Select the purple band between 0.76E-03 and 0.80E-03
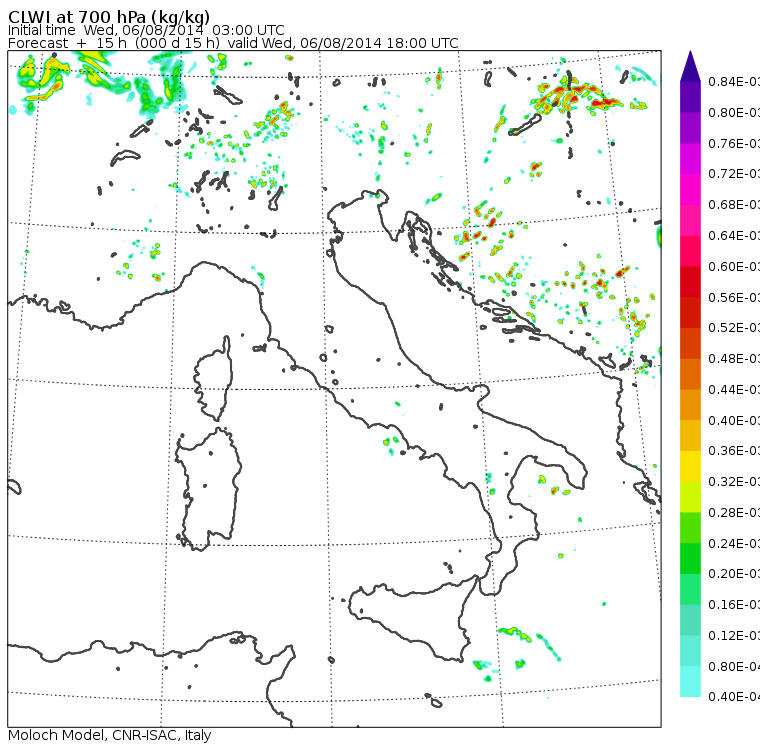Image resolution: width=760 pixels, height=749 pixels. 690,128
